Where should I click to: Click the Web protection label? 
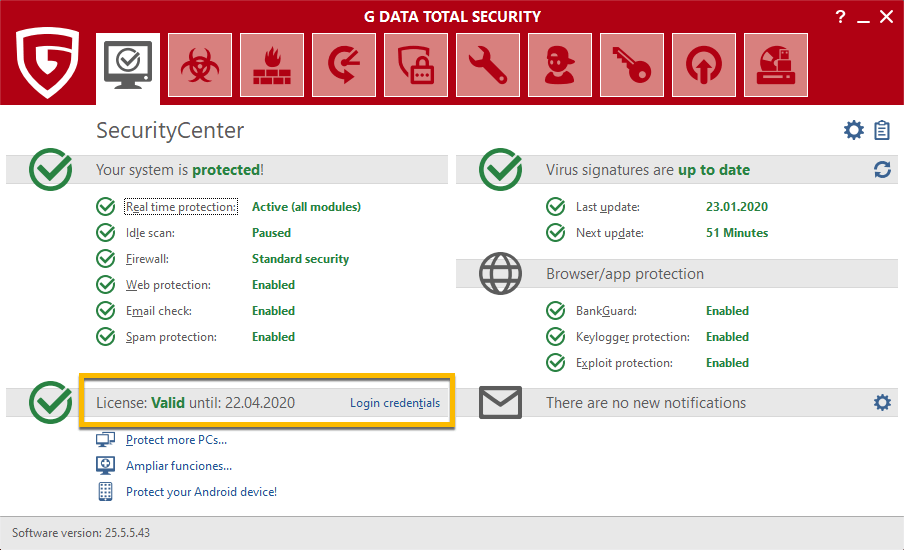point(168,285)
